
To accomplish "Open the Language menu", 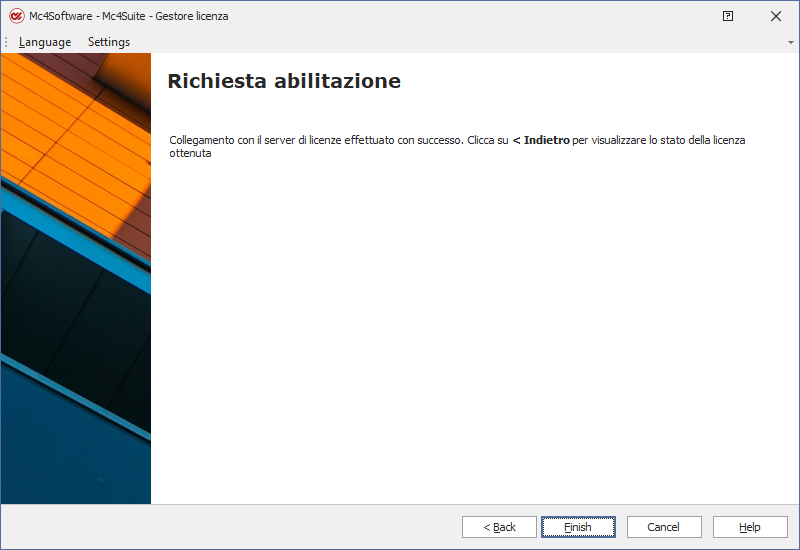I will coord(45,42).
